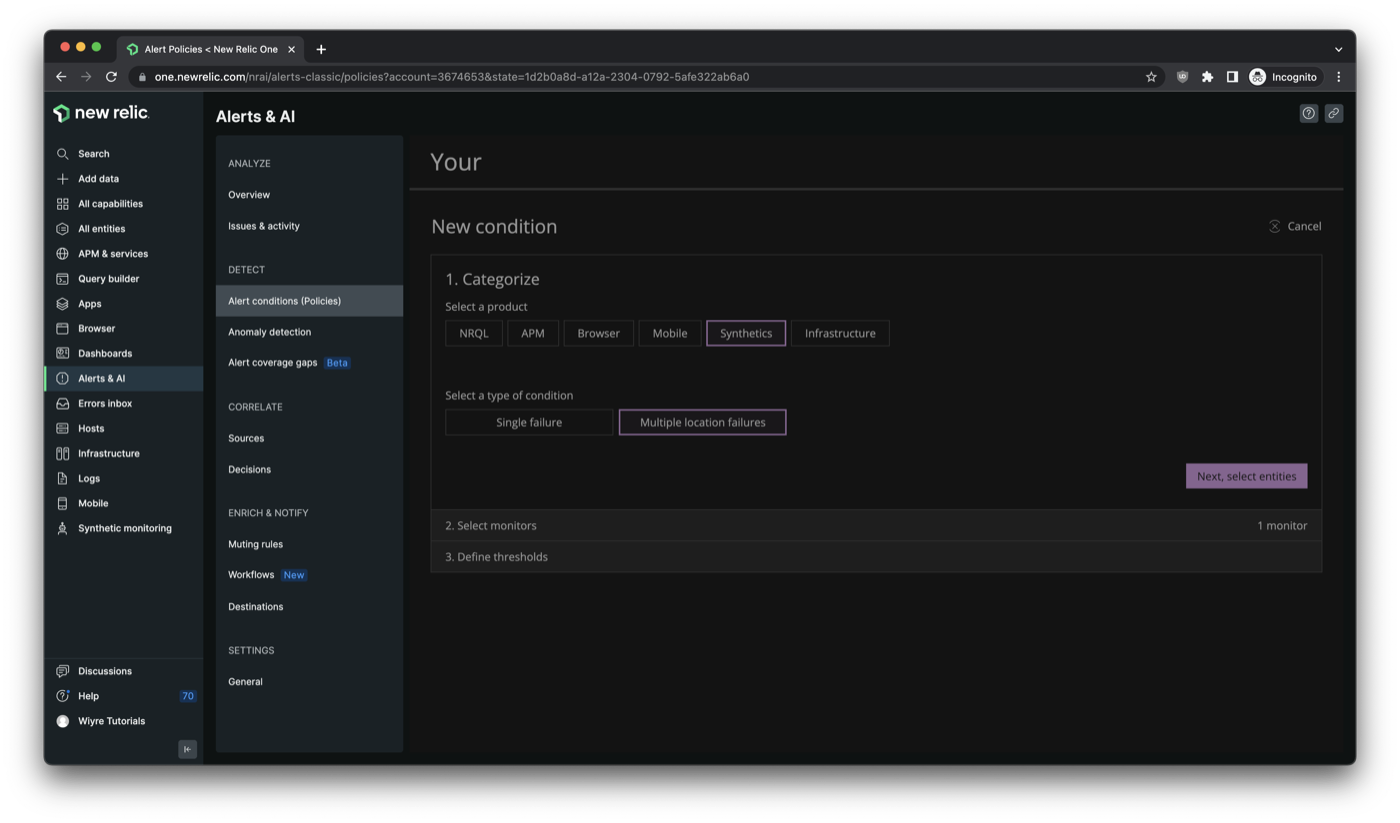
Task: Open Anomaly detection page
Action: [269, 332]
